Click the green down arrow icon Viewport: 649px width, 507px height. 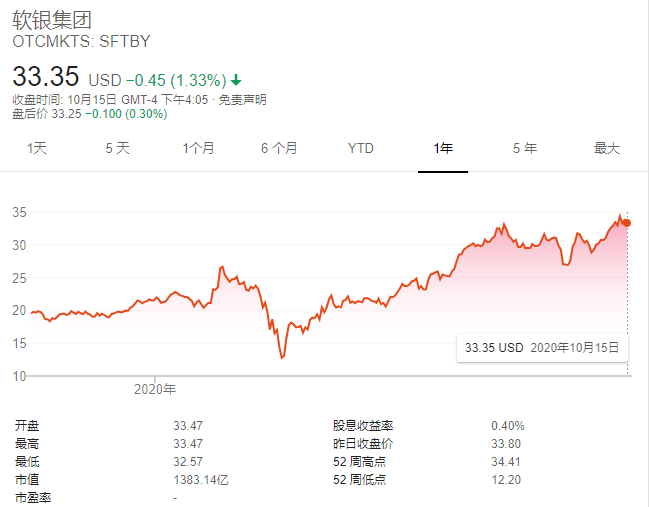pos(236,79)
